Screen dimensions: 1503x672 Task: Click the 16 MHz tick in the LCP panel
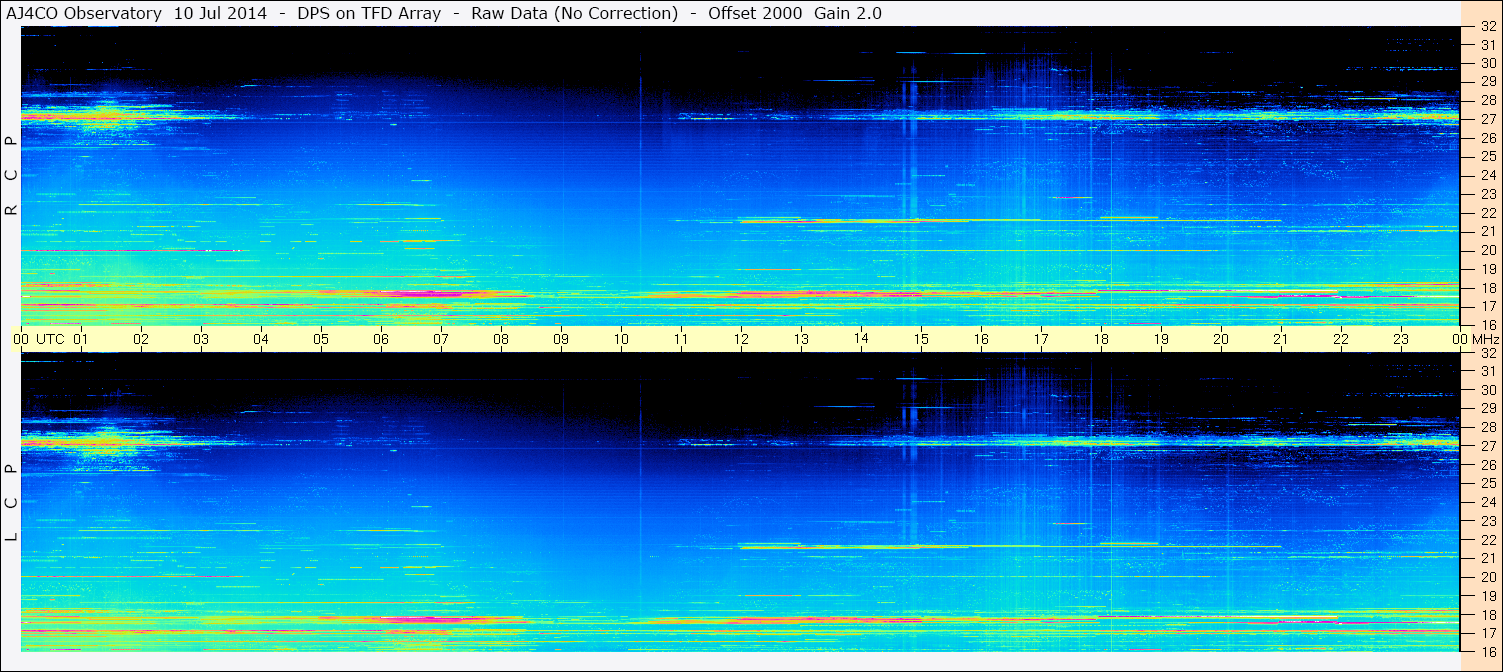[x=1487, y=651]
